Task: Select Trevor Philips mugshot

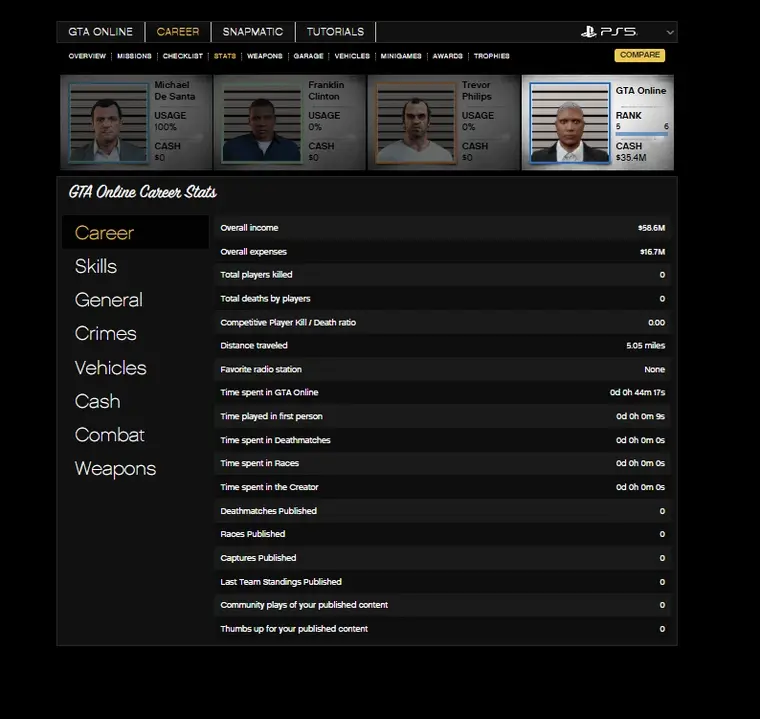Action: [x=416, y=123]
